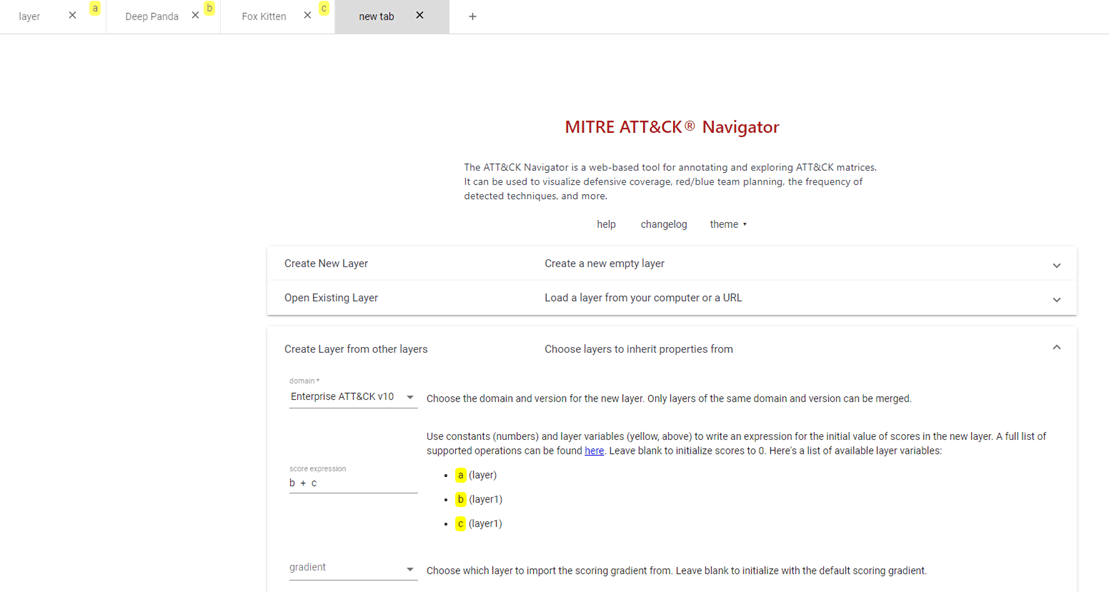This screenshot has height=592, width=1109.
Task: Open the changelog link
Action: [664, 225]
